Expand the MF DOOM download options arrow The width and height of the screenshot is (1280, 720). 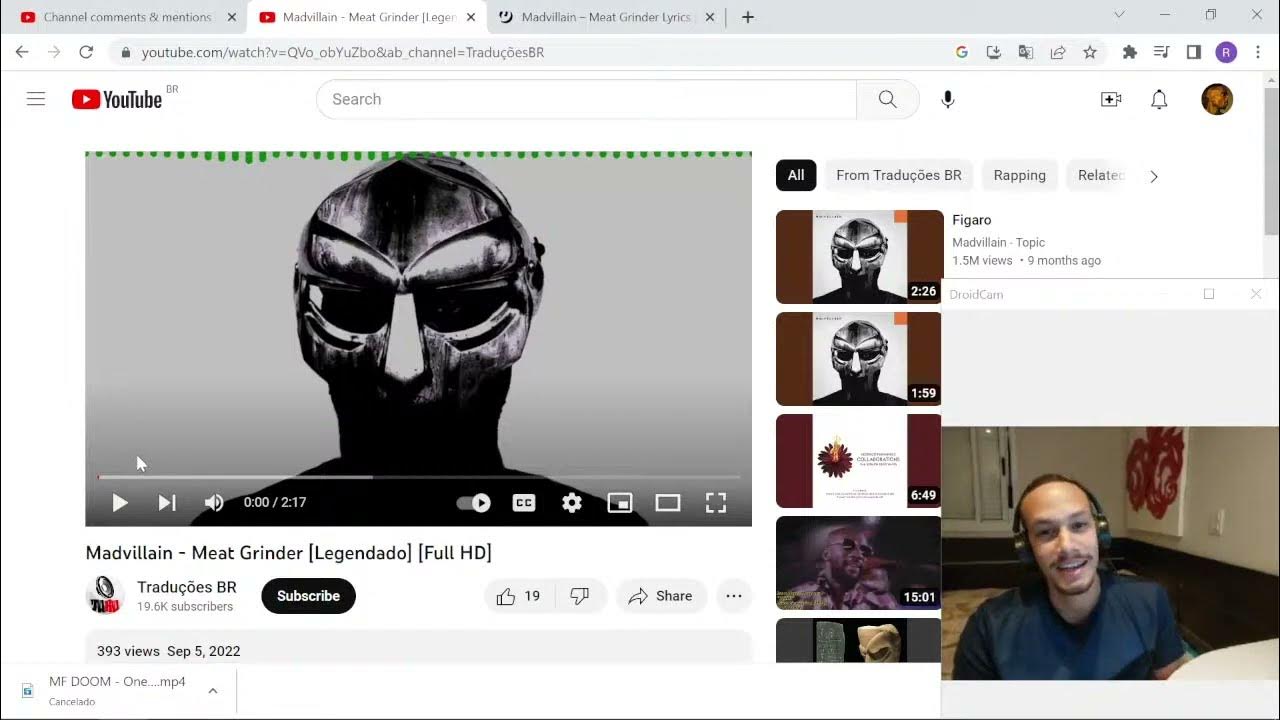213,690
